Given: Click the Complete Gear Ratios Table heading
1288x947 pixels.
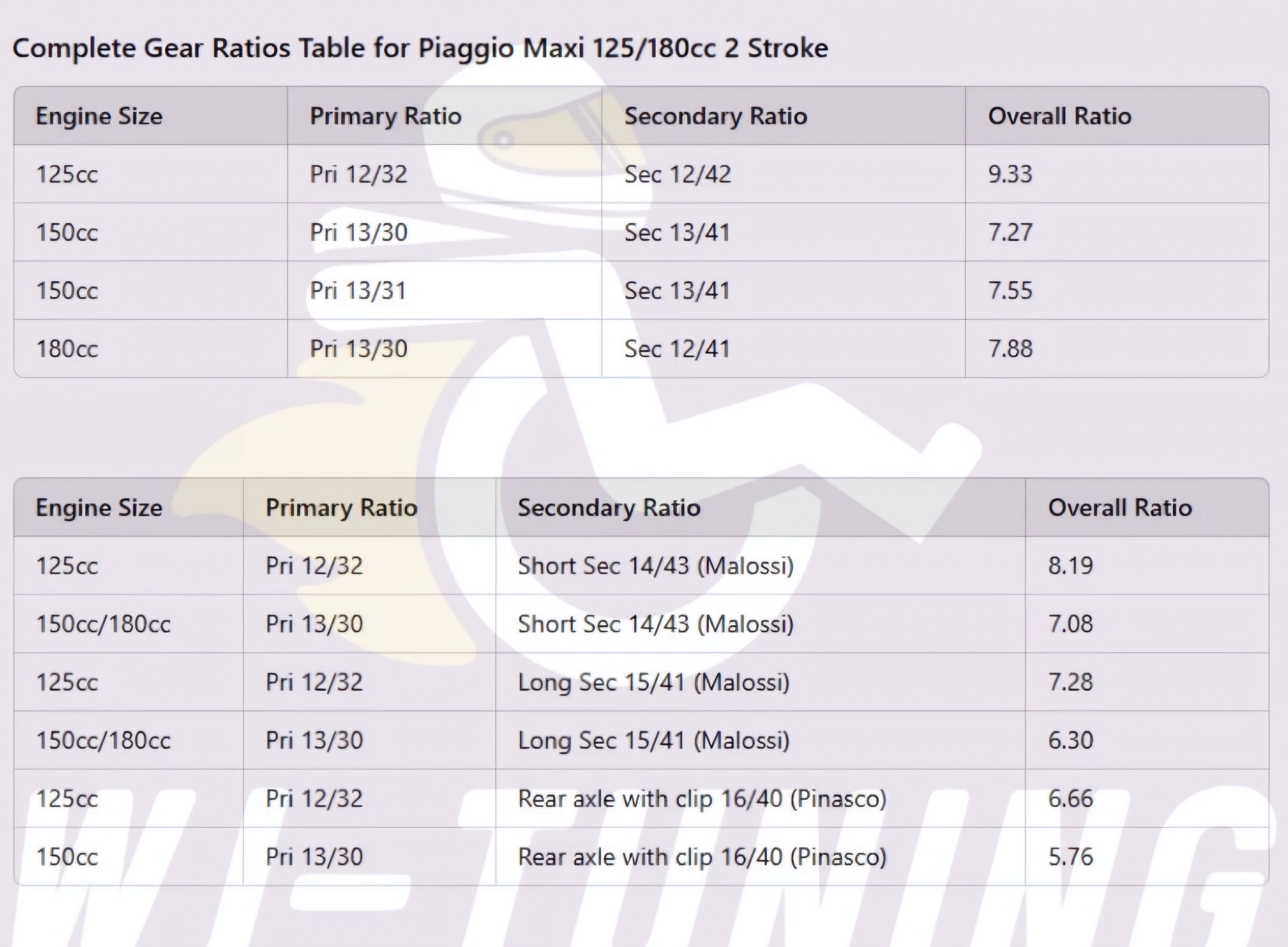Looking at the screenshot, I should coord(420,48).
